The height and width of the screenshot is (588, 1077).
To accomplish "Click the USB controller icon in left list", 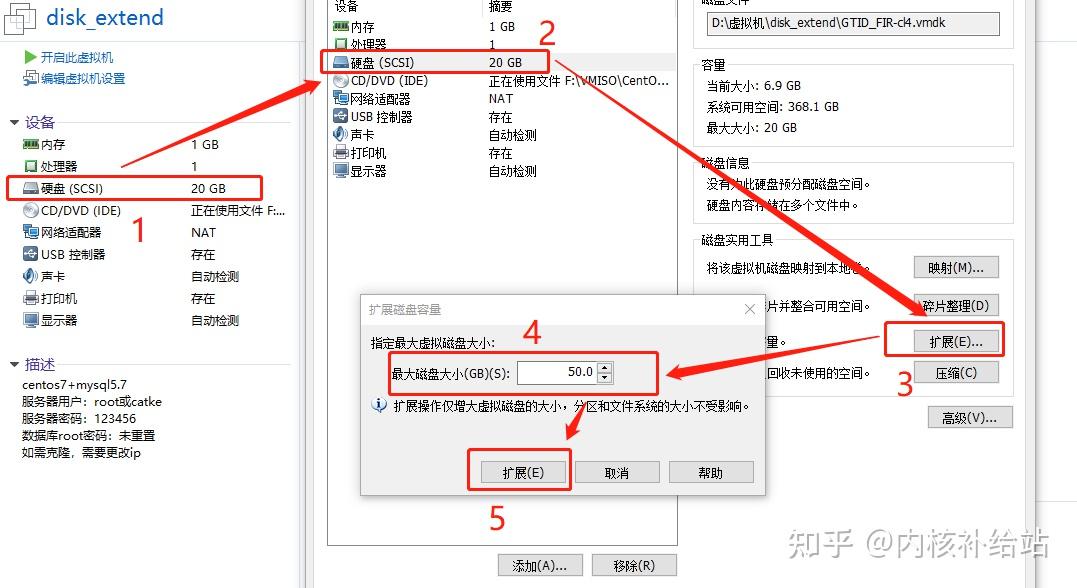I will (x=30, y=254).
